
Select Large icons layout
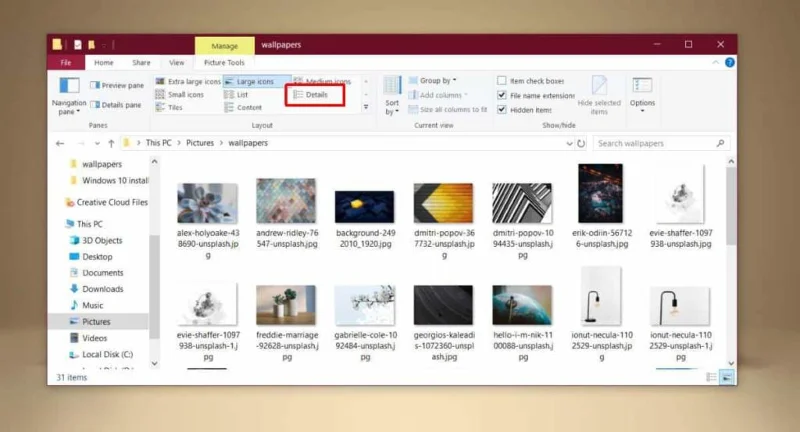tap(256, 82)
